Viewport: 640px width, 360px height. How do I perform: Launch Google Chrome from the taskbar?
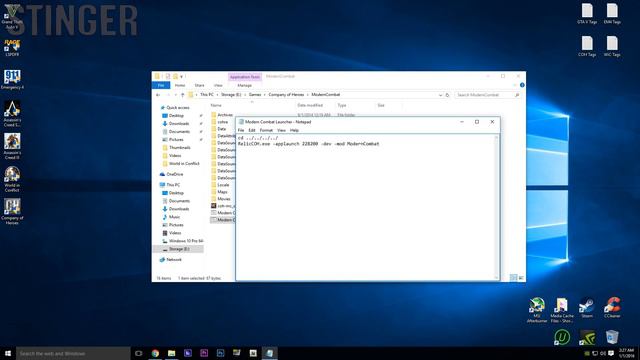click(x=155, y=353)
